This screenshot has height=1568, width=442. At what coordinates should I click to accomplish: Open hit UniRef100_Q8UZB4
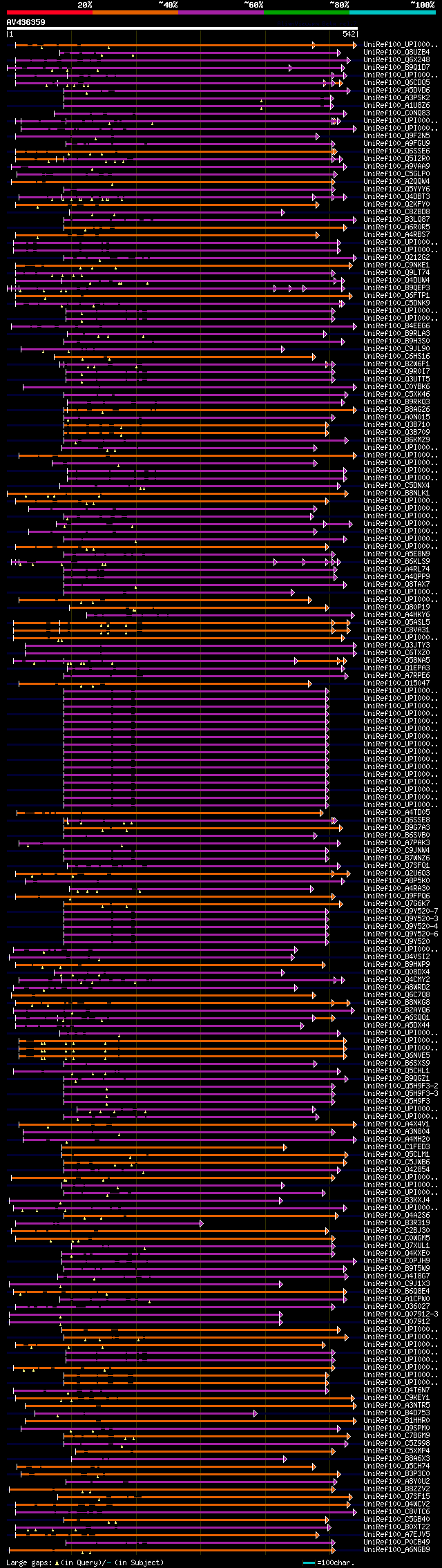point(396,53)
